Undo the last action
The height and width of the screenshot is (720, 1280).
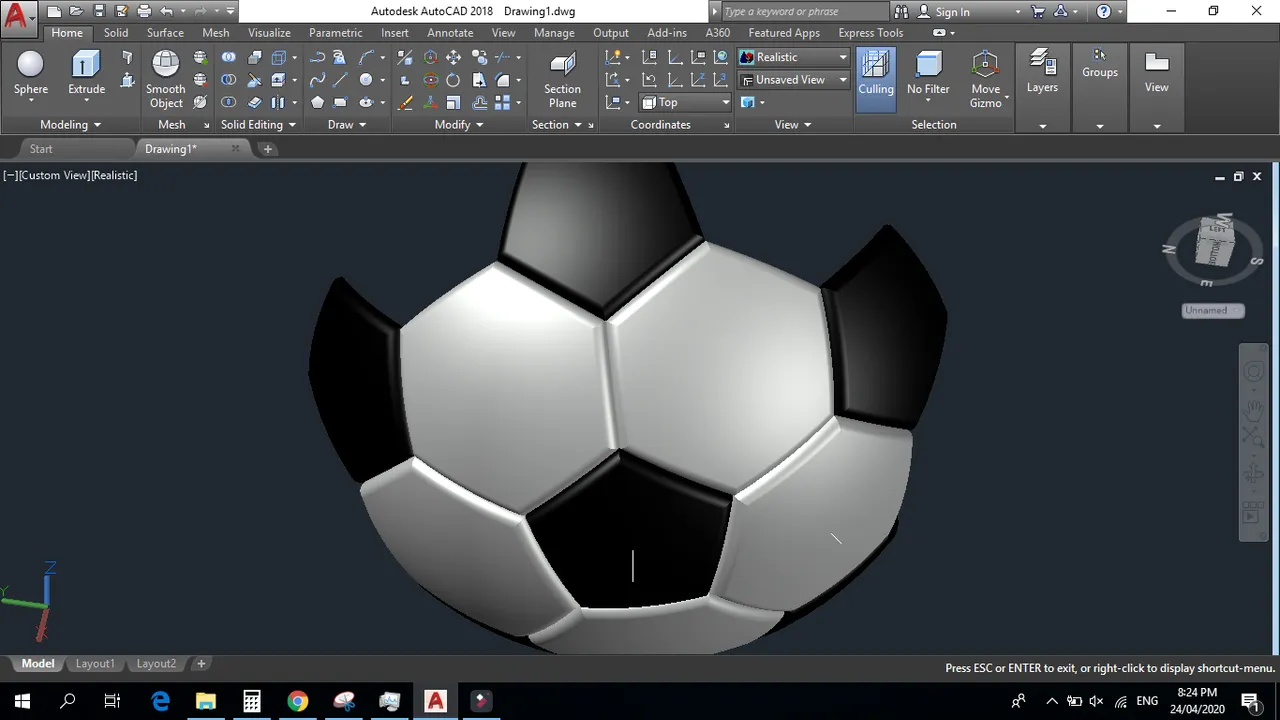point(167,11)
